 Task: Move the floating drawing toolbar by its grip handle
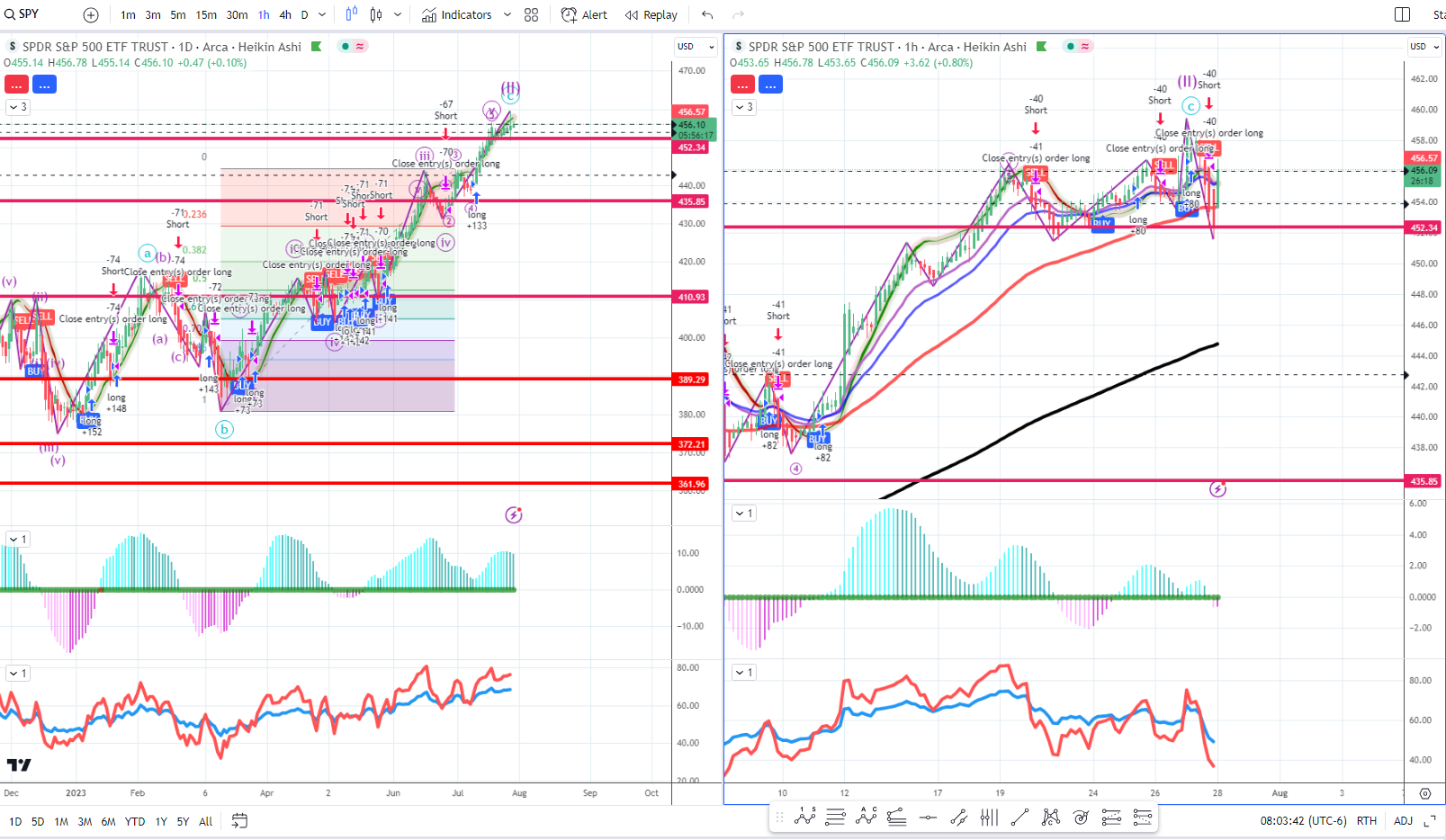(779, 817)
